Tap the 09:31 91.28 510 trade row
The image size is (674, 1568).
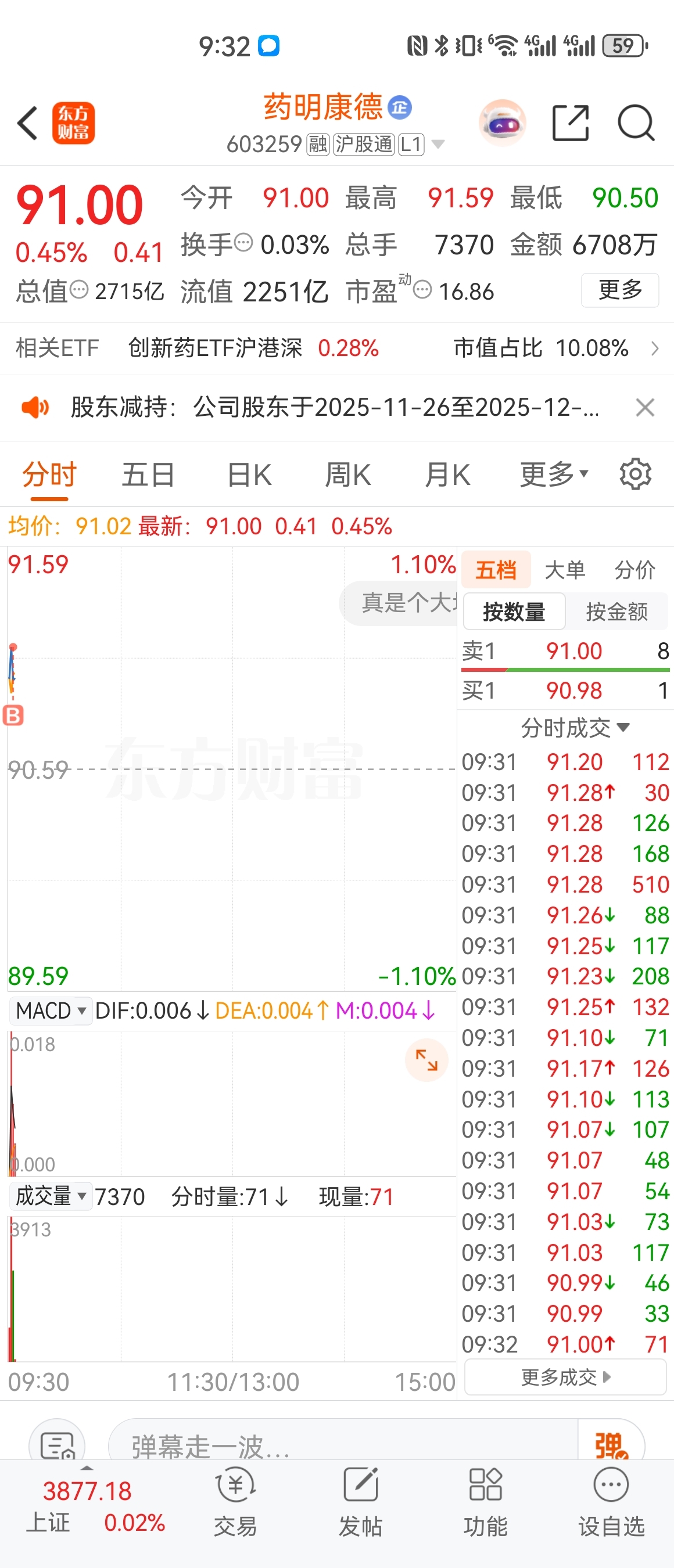565,885
